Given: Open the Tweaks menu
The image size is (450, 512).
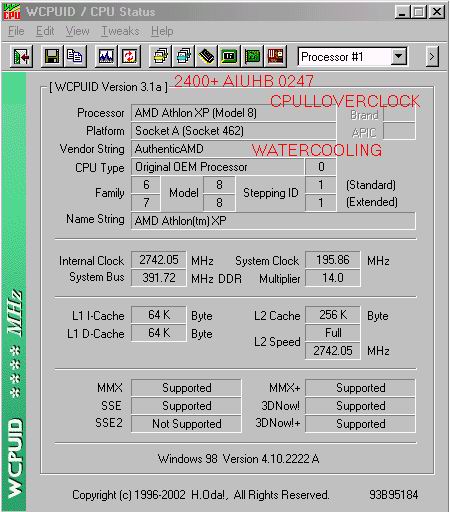Looking at the screenshot, I should click(x=120, y=31).
